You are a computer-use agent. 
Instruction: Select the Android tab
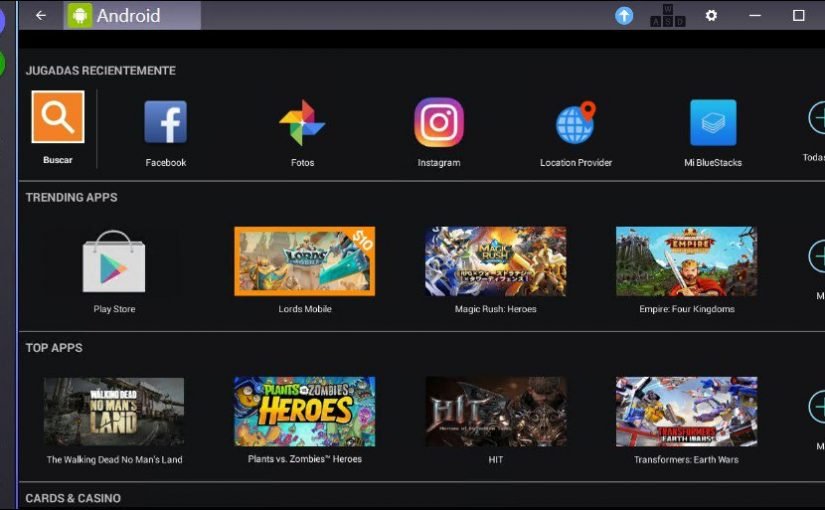point(132,15)
